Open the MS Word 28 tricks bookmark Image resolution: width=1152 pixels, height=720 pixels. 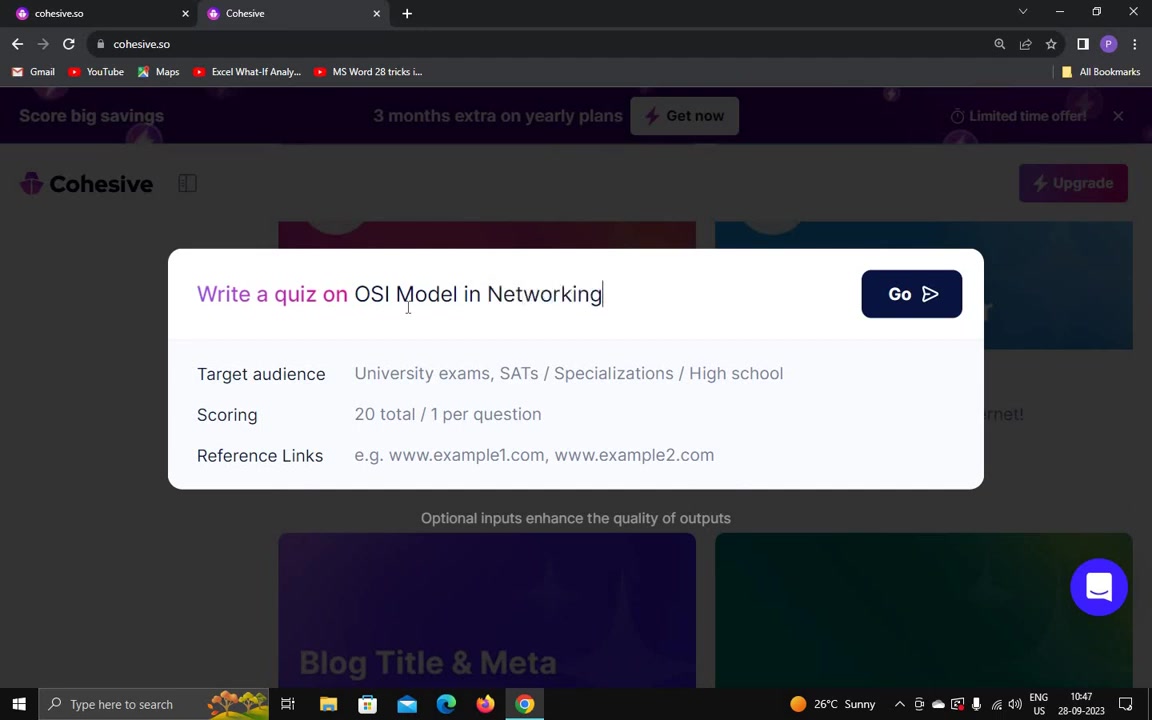click(368, 72)
